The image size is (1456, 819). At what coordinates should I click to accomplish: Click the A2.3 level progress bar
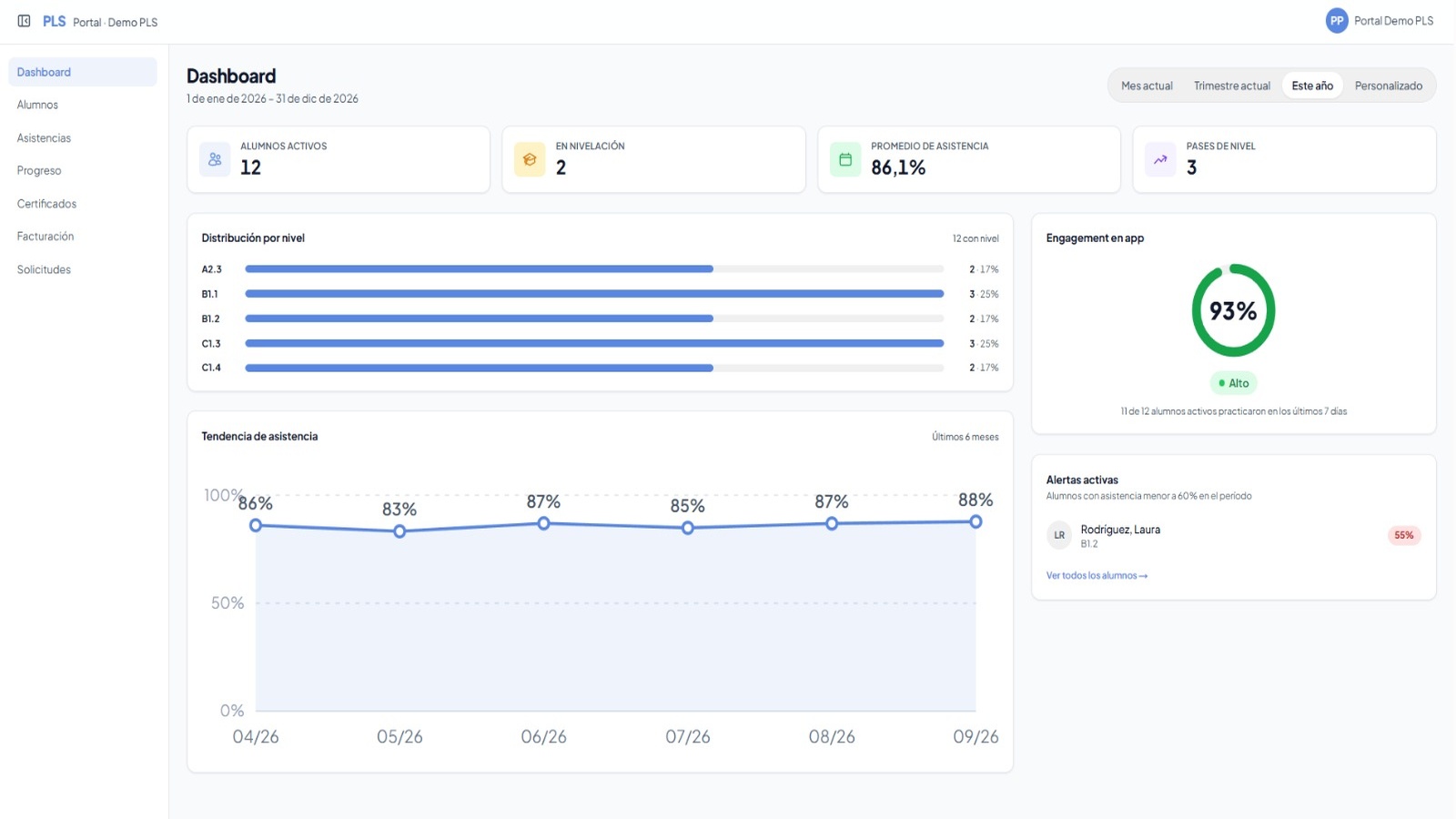click(x=594, y=269)
